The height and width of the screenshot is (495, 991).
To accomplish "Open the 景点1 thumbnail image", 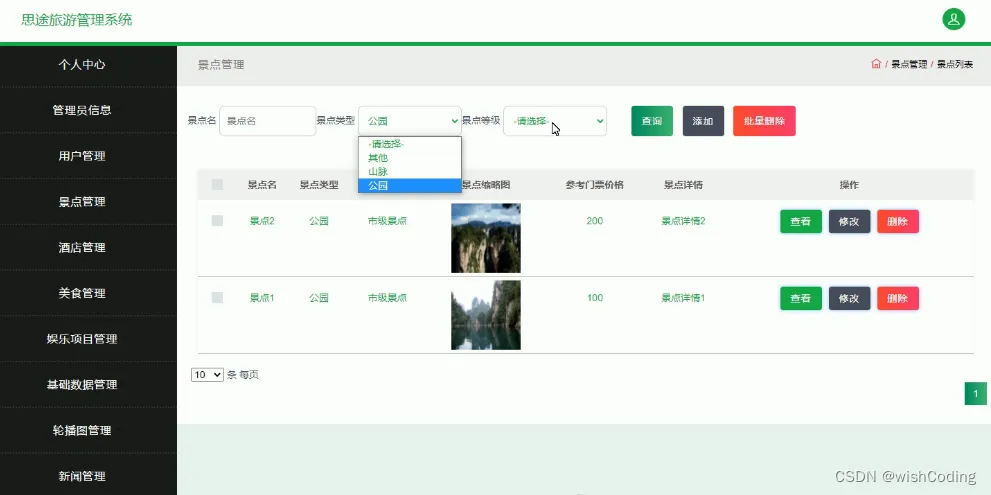I will click(486, 315).
